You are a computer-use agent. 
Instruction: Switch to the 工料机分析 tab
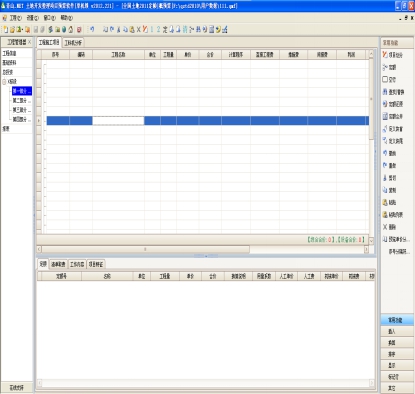pyautogui.click(x=73, y=43)
